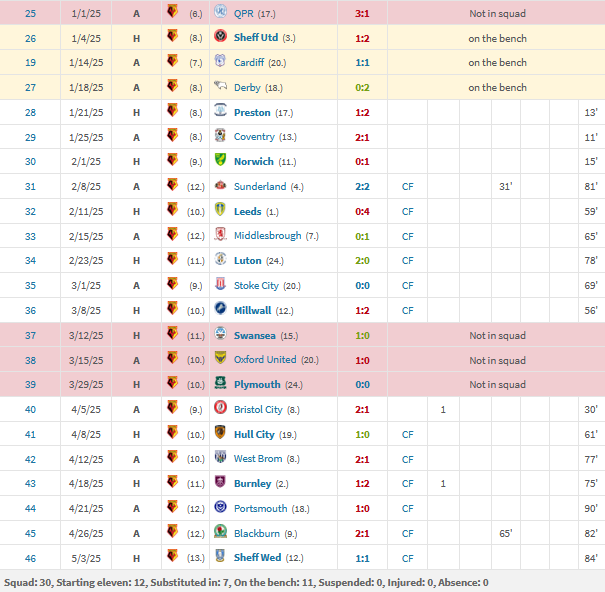Click the goal count 1 in Bristol City row

[443, 410]
